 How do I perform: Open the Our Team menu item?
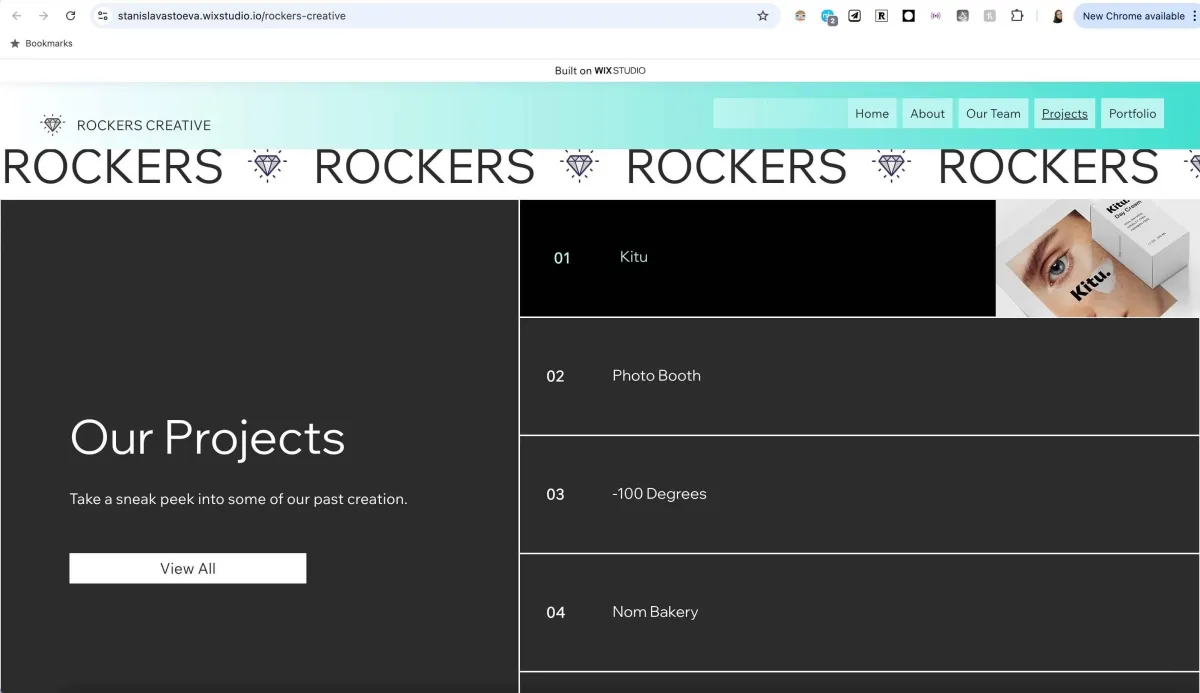click(x=993, y=113)
